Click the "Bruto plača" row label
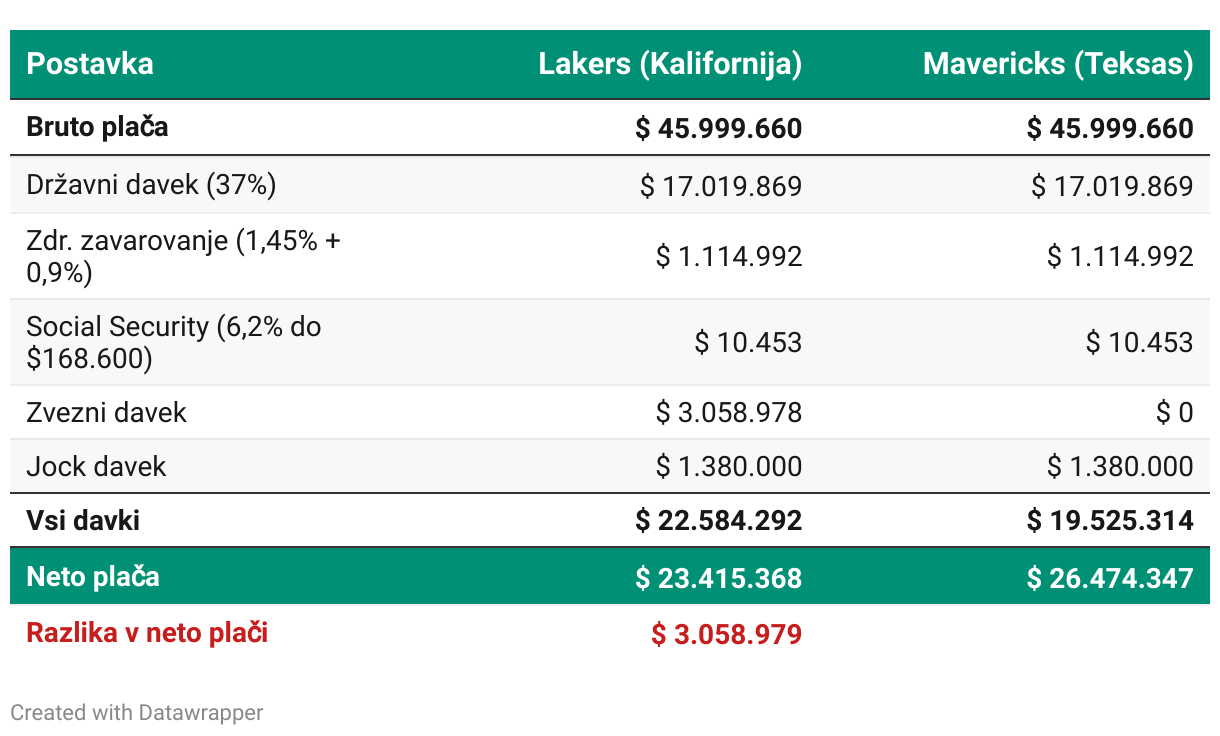Viewport: 1220px width, 736px height. (97, 127)
